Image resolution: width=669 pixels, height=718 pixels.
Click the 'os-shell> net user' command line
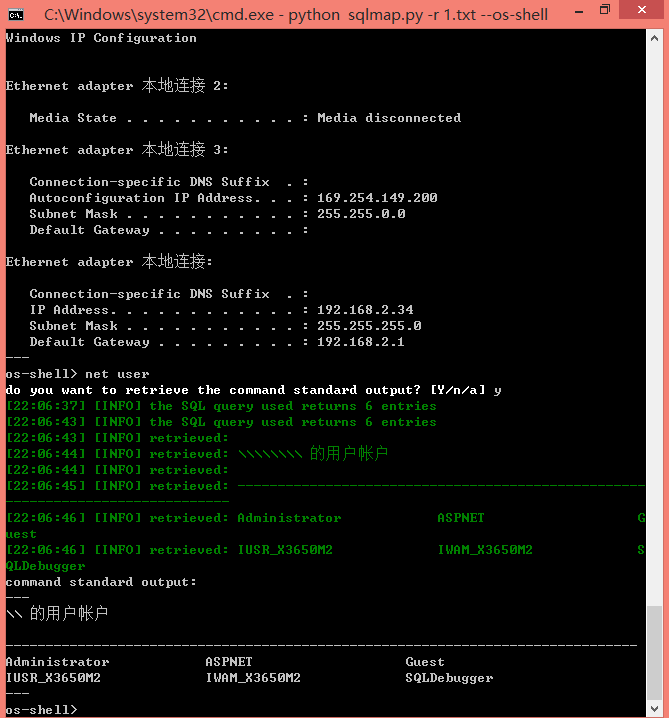pos(77,374)
